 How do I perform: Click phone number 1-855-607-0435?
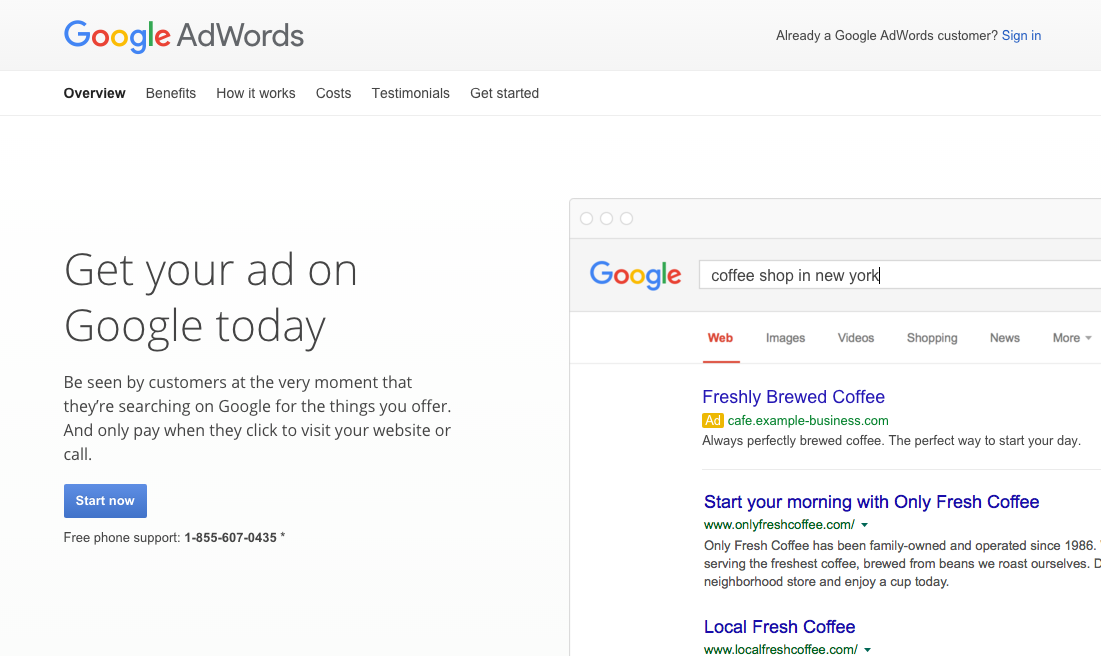230,538
